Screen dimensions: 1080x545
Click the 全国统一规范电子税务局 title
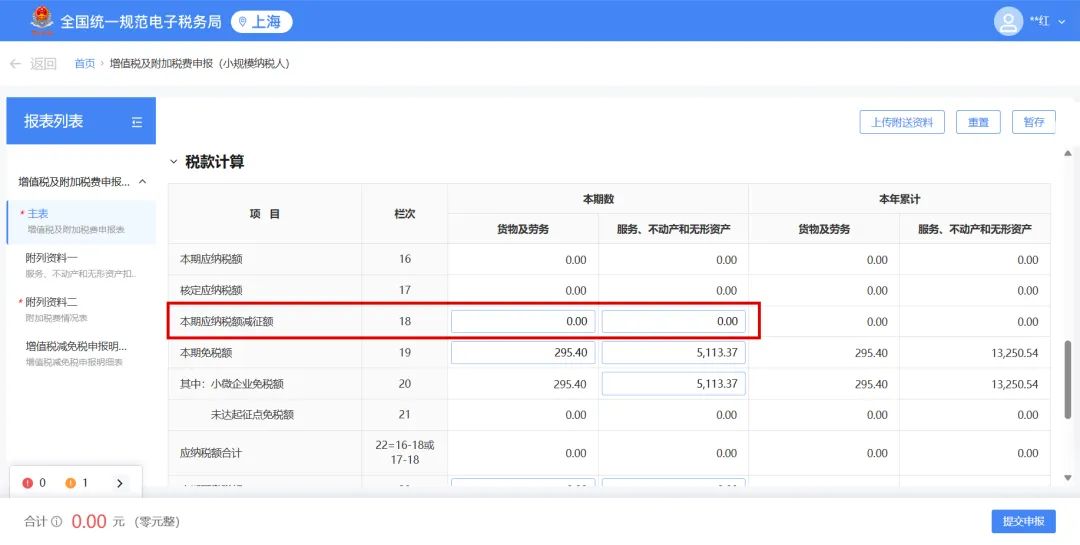click(141, 21)
